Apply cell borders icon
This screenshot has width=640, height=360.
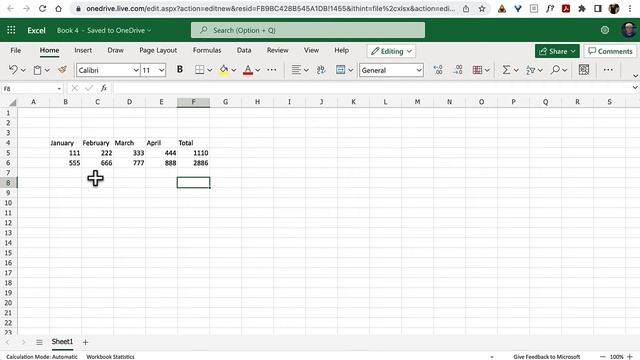point(199,70)
